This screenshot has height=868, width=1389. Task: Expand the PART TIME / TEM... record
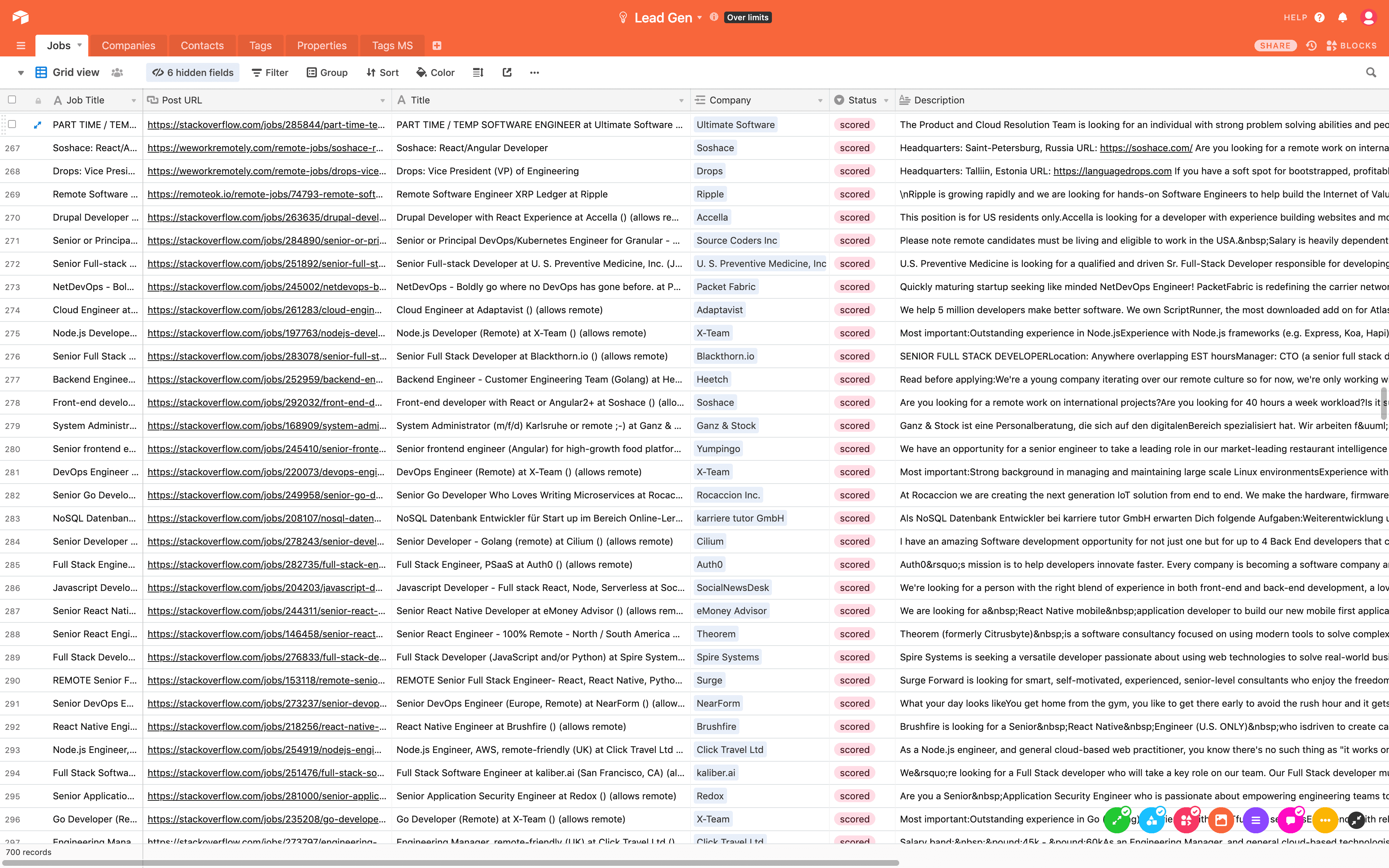[38, 124]
